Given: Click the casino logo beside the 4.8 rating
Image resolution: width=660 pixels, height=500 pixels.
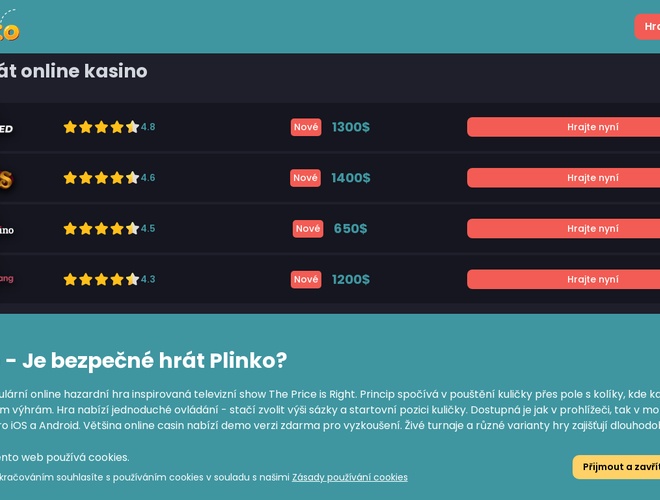Looking at the screenshot, I should [x=6, y=128].
